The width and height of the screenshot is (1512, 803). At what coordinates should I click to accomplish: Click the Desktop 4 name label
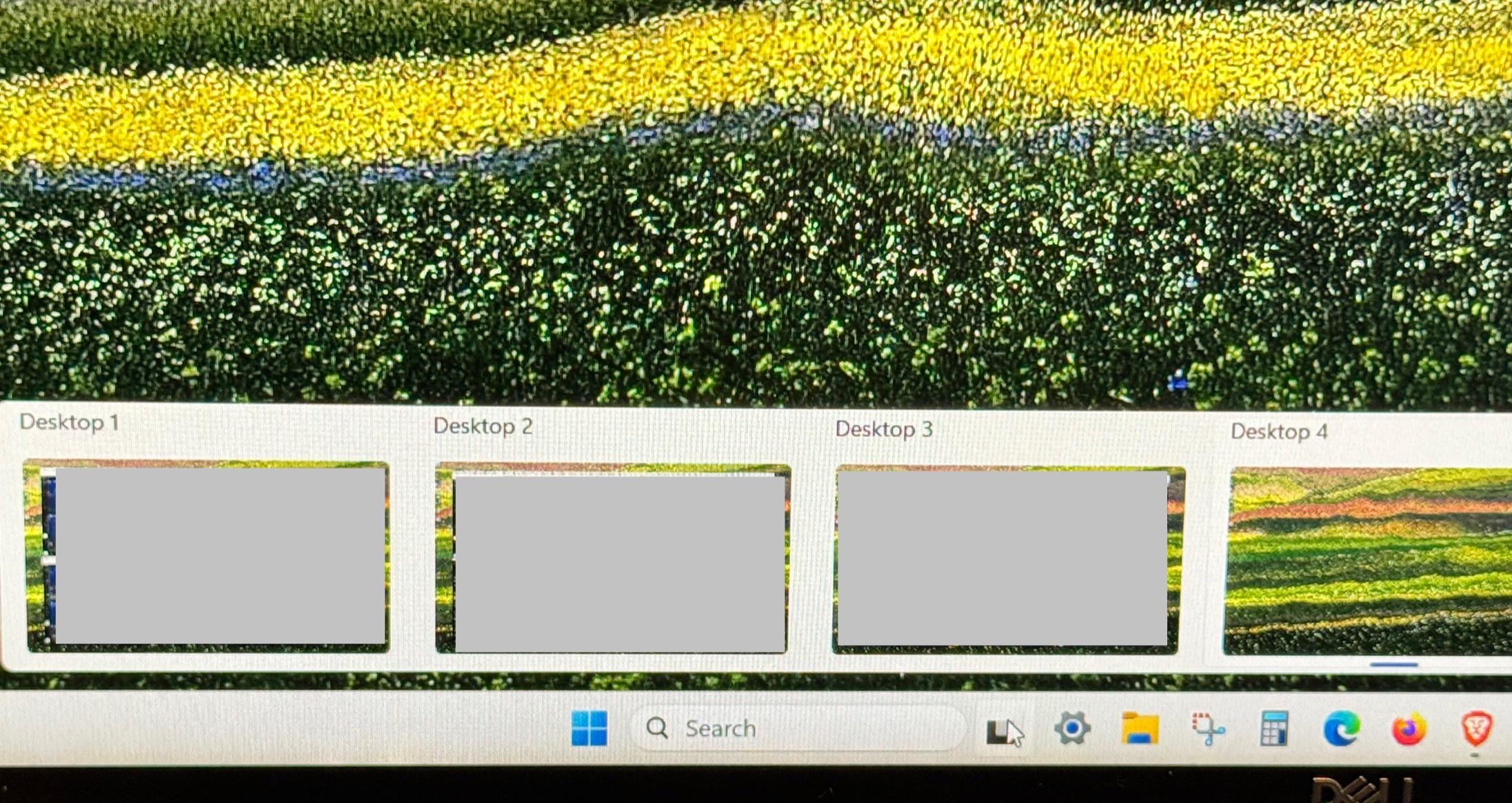coord(1279,432)
